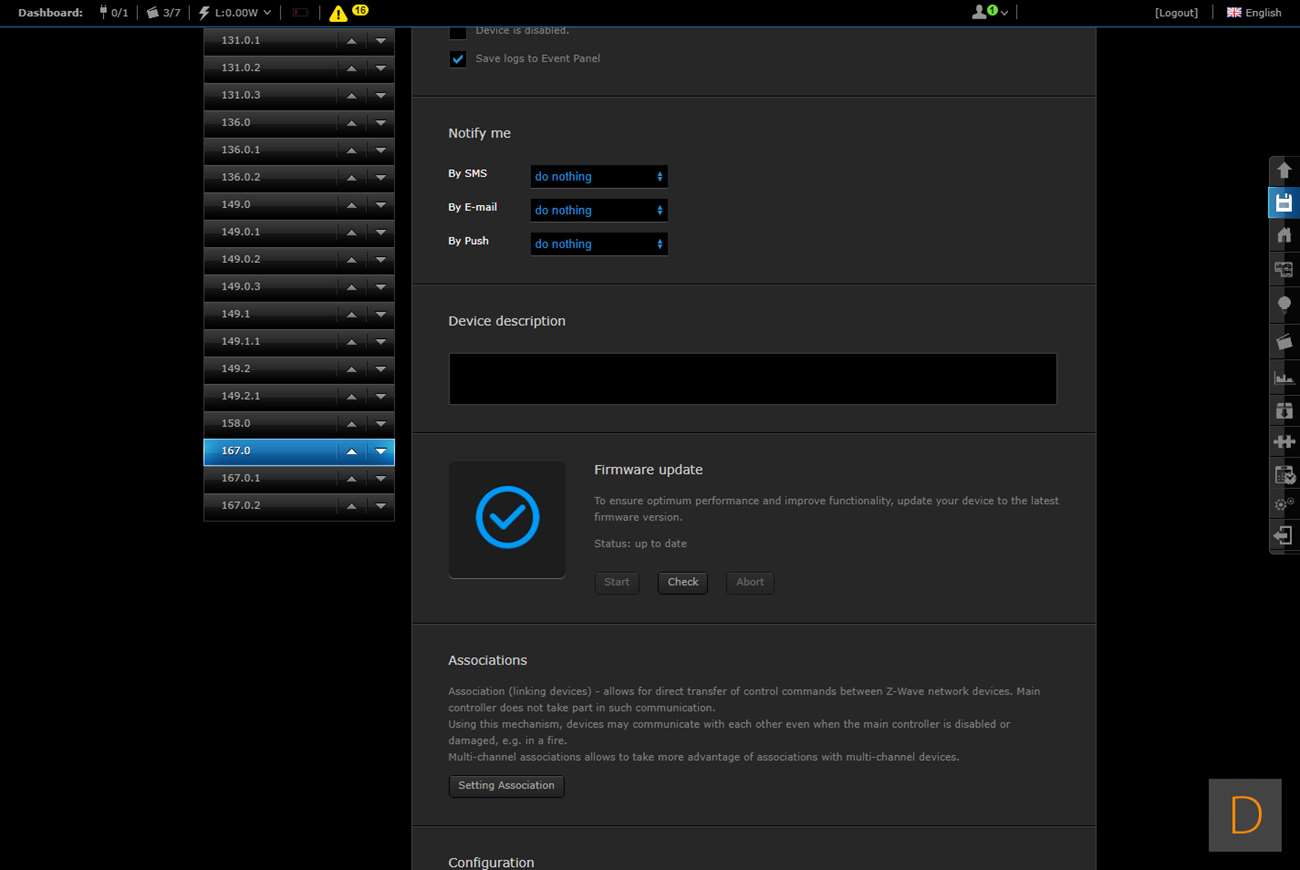Open the home icon in right sidebar
The width and height of the screenshot is (1300, 870).
(x=1284, y=235)
